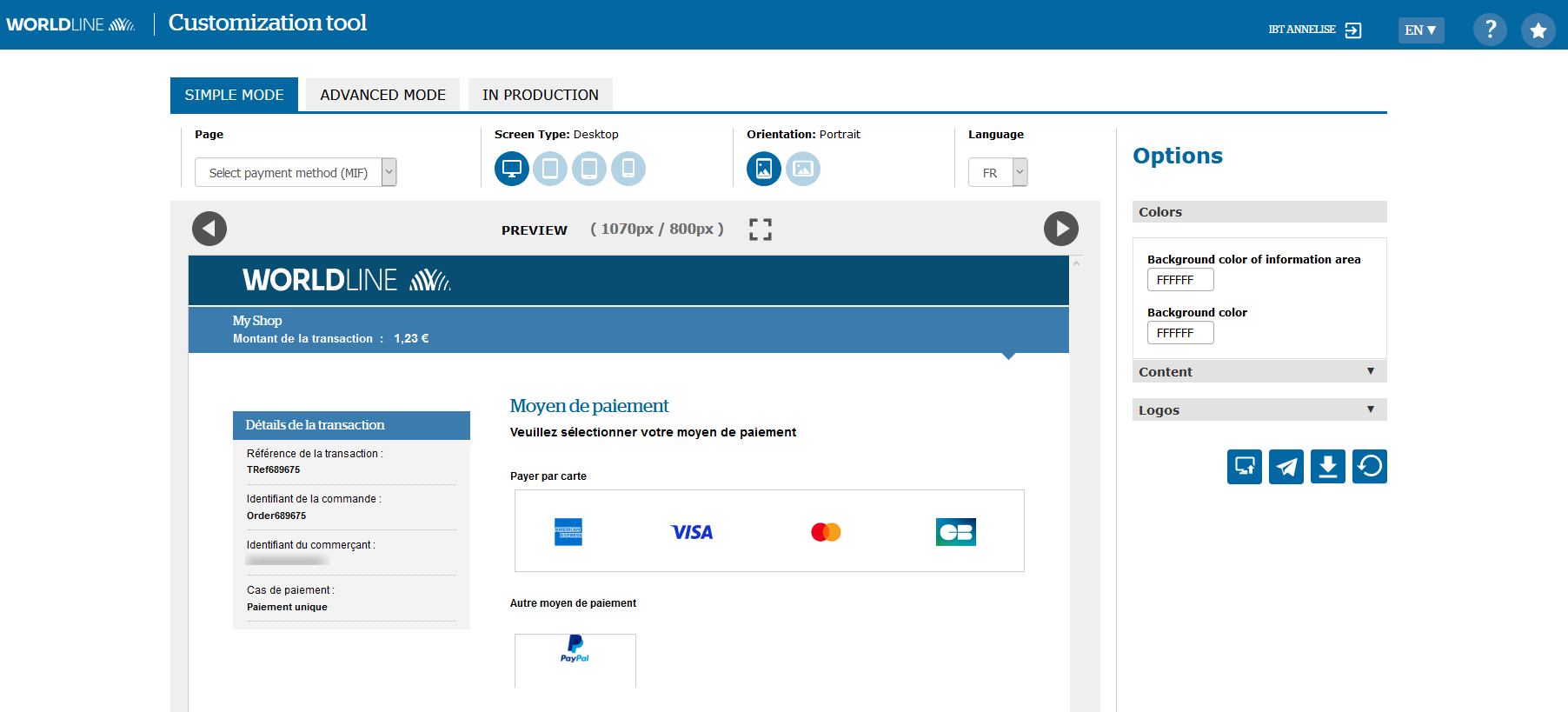Screen dimensions: 1568x712
Task: Select the CB card logo
Action: pos(956,532)
